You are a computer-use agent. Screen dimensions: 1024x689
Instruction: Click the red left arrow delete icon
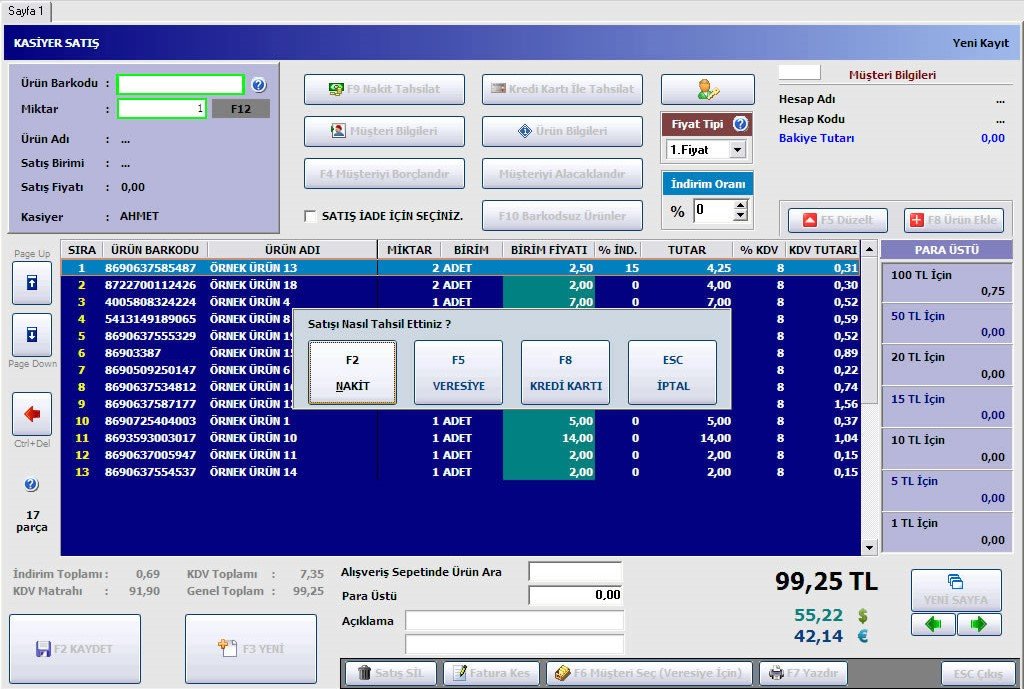point(31,414)
